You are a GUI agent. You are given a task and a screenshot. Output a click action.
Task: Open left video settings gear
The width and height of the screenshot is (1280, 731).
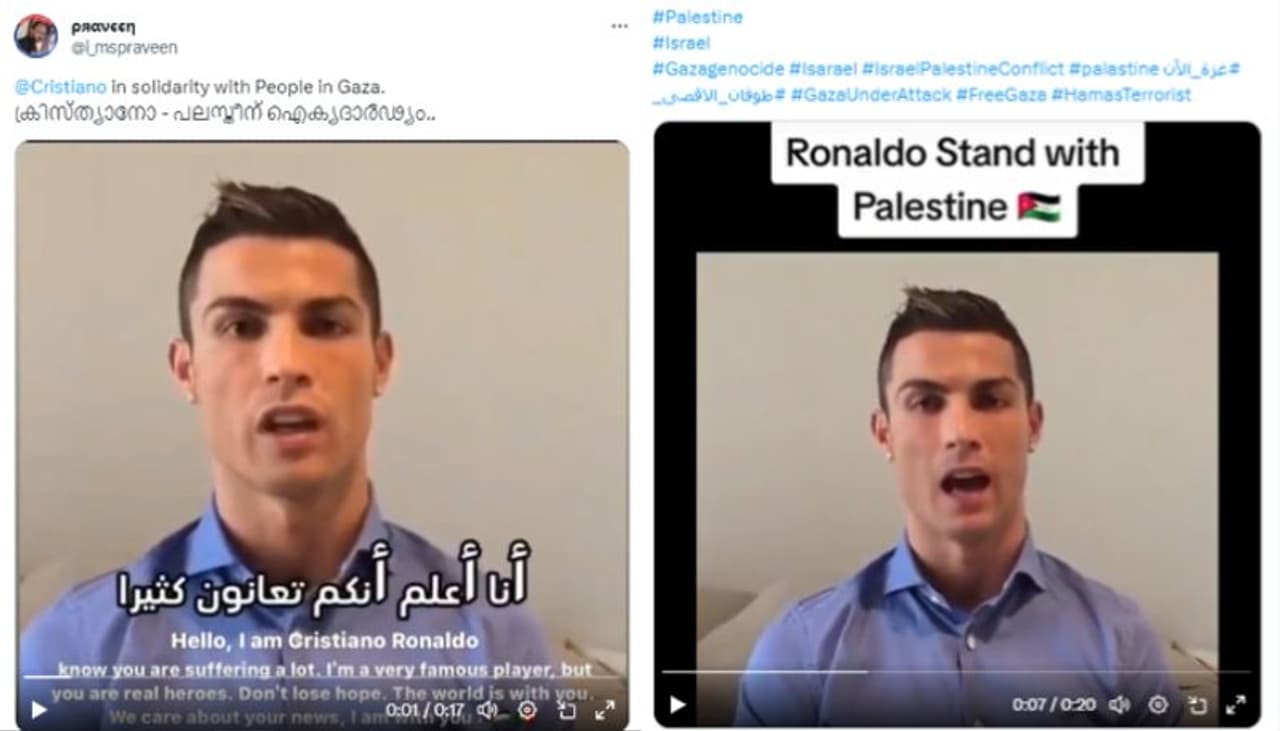pyautogui.click(x=527, y=710)
